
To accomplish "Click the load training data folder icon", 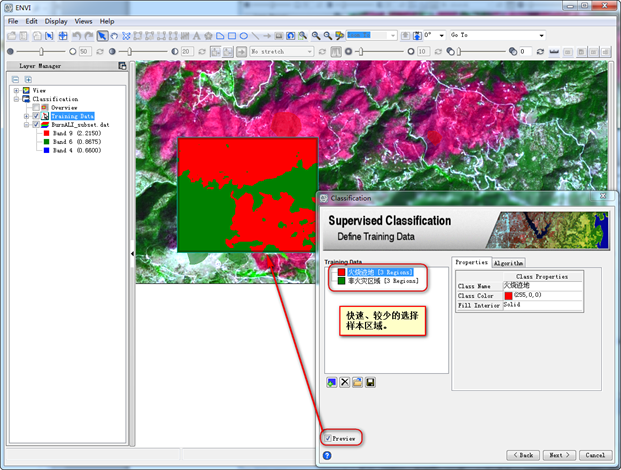I will point(357,382).
